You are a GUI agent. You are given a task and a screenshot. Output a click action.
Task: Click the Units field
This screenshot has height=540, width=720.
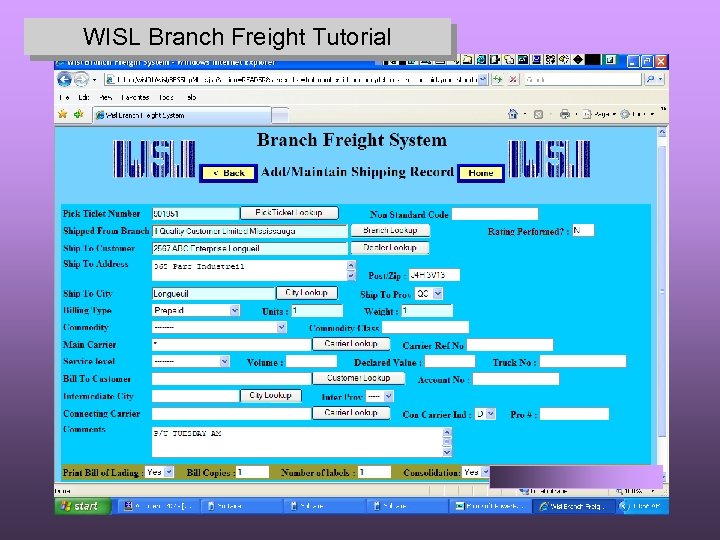[317, 311]
